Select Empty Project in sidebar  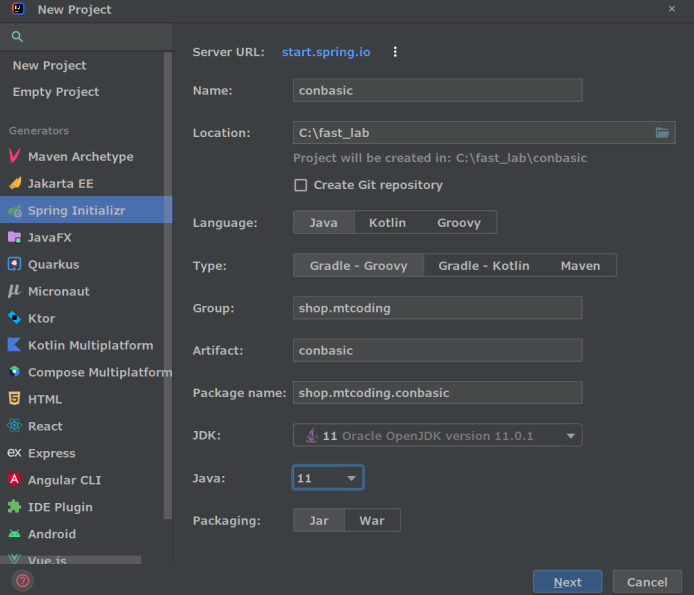click(56, 92)
